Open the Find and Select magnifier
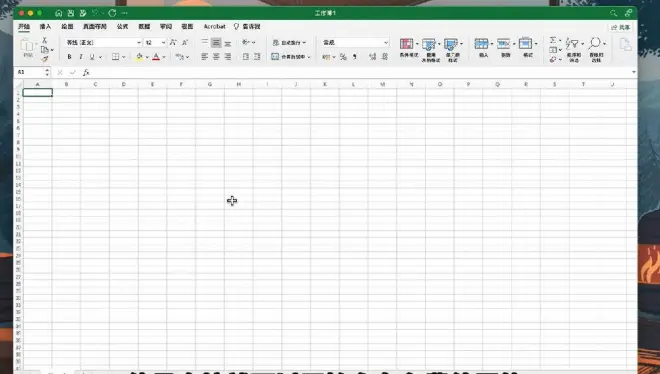The width and height of the screenshot is (660, 374). click(595, 43)
